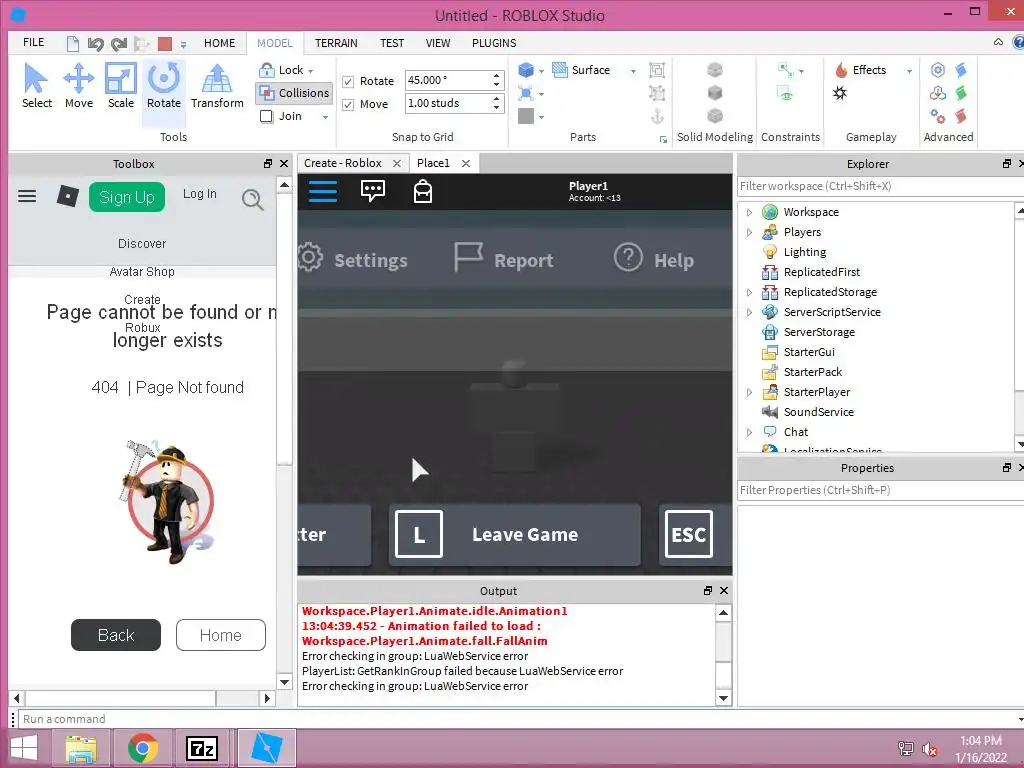Expand the Workspace tree node
1024x768 pixels.
(x=749, y=212)
